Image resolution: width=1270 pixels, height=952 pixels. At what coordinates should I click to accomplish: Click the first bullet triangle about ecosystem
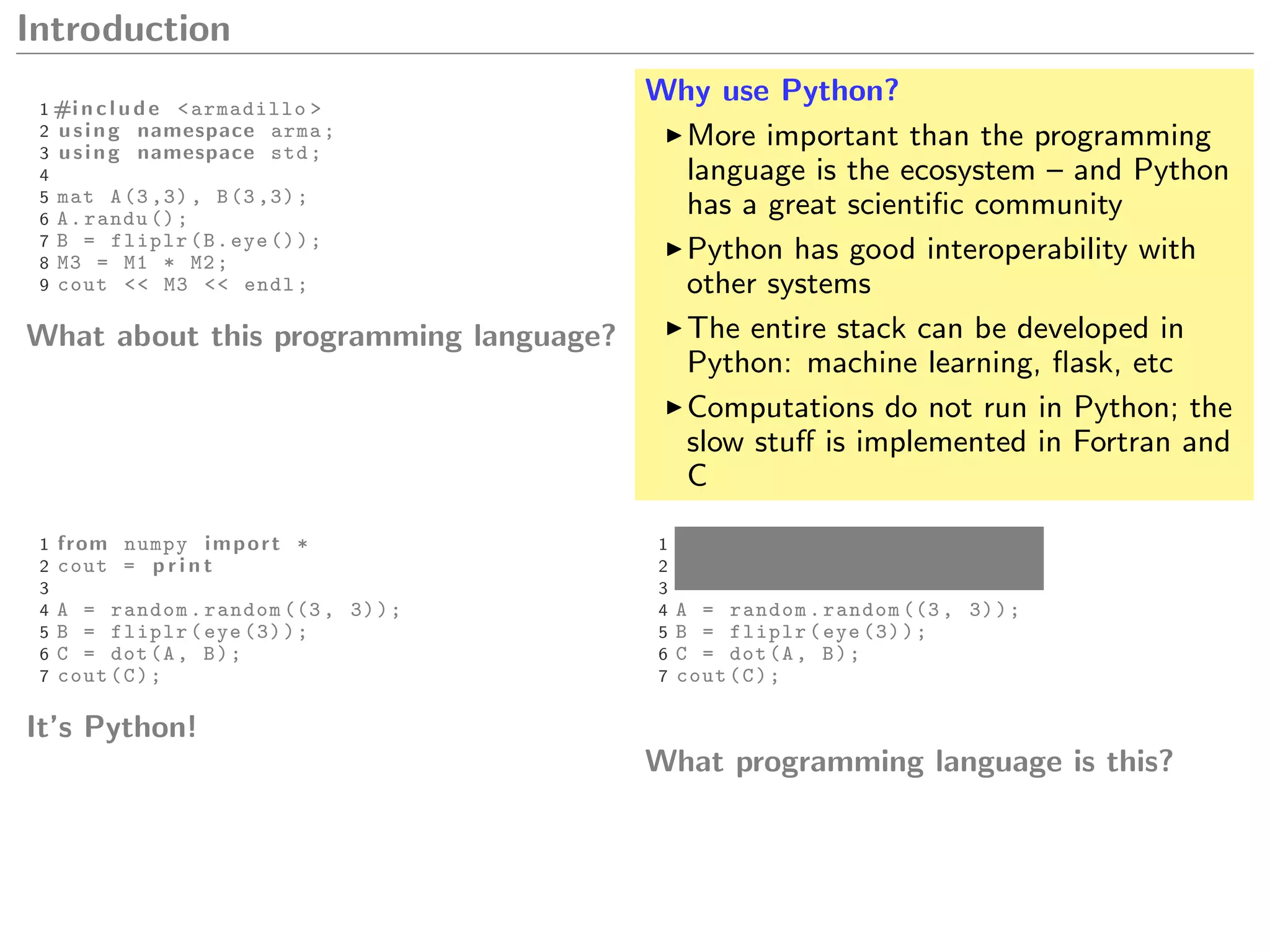tap(673, 136)
